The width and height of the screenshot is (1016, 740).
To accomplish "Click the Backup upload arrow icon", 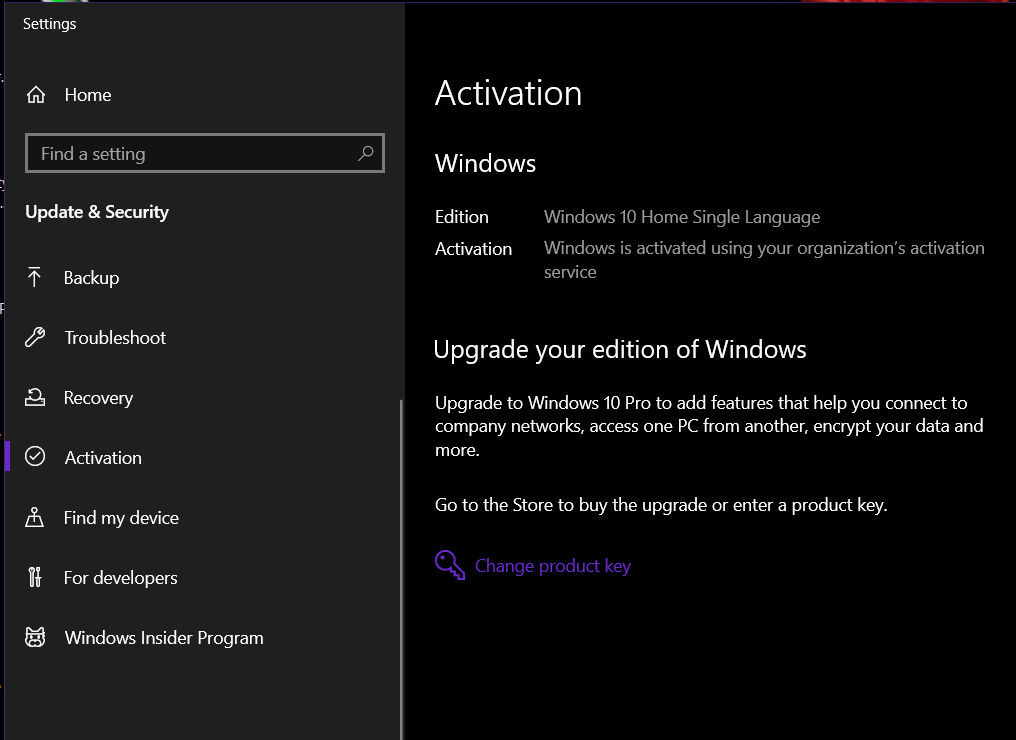I will (x=34, y=277).
